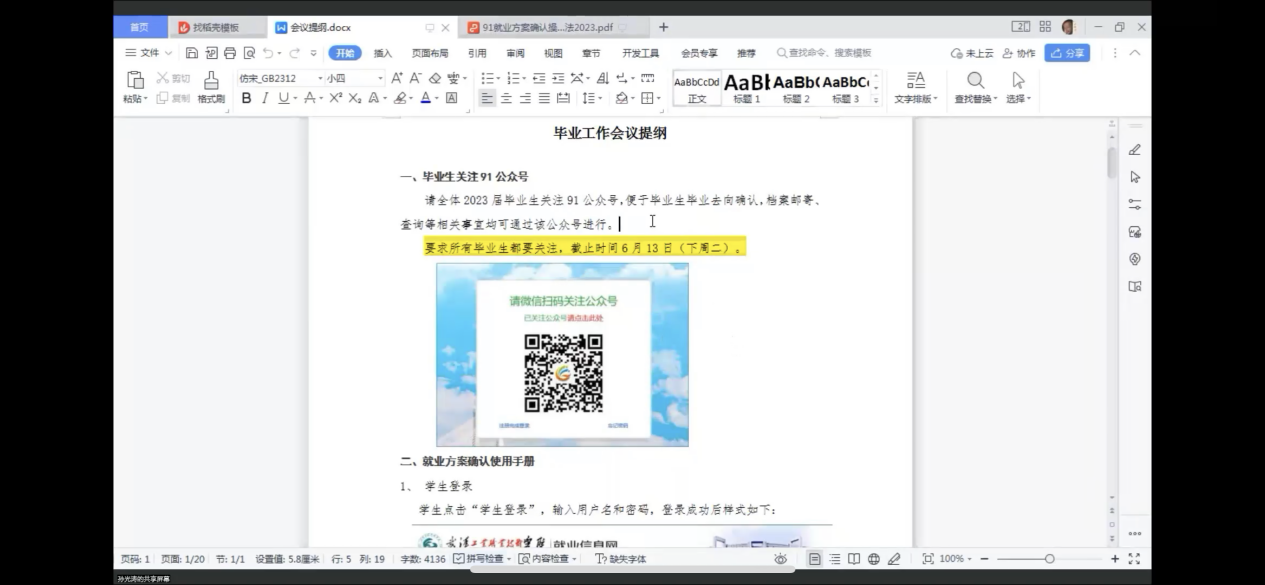
Task: Click the zoom slider in status bar
Action: [1048, 559]
